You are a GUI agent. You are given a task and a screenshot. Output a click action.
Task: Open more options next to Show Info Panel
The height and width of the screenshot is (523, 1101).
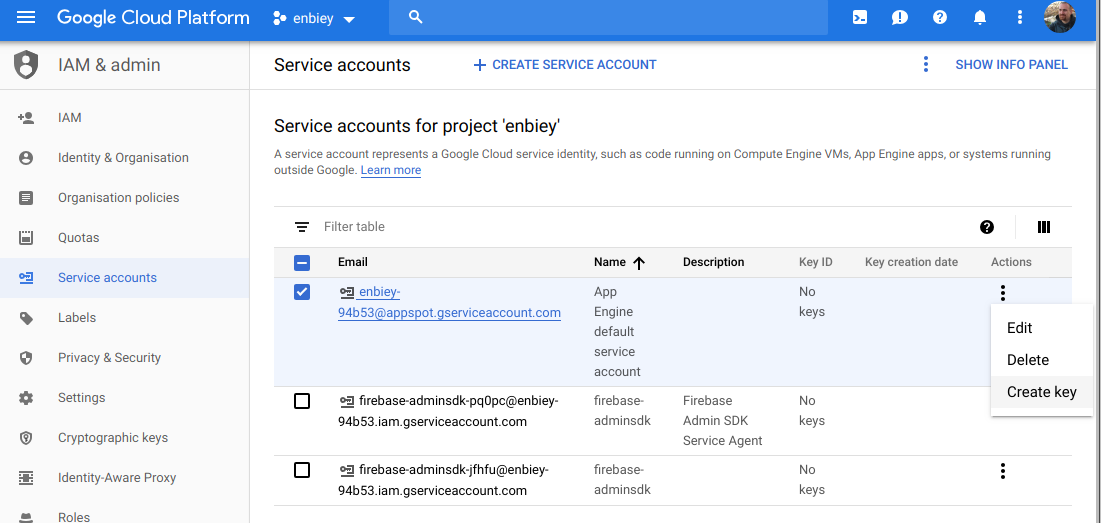pyautogui.click(x=926, y=64)
